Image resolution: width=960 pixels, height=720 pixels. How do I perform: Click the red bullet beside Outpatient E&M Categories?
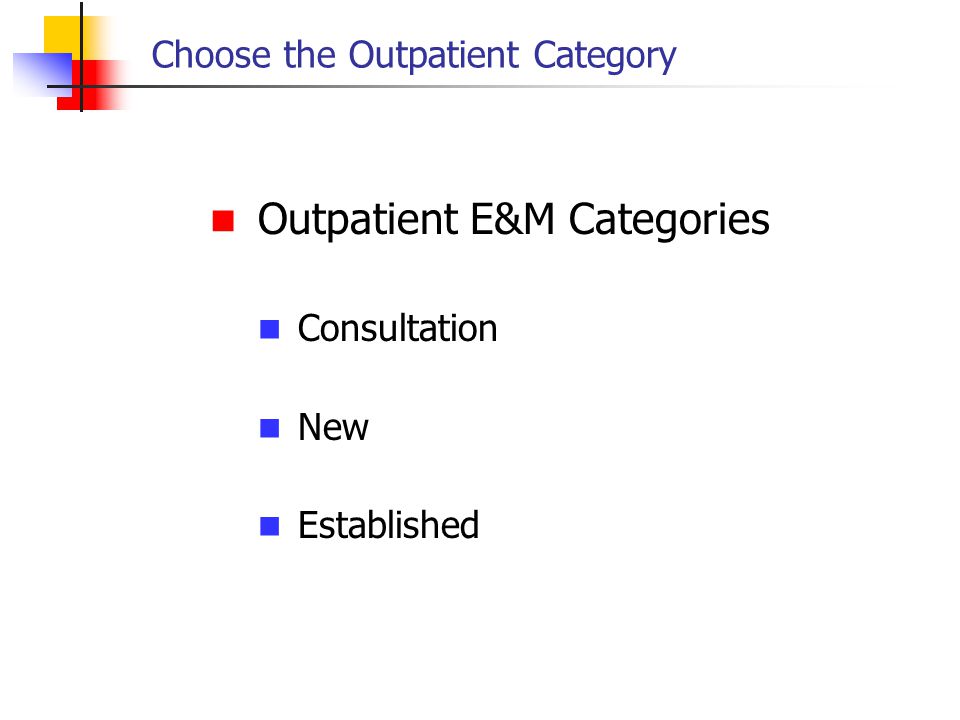[x=223, y=221]
